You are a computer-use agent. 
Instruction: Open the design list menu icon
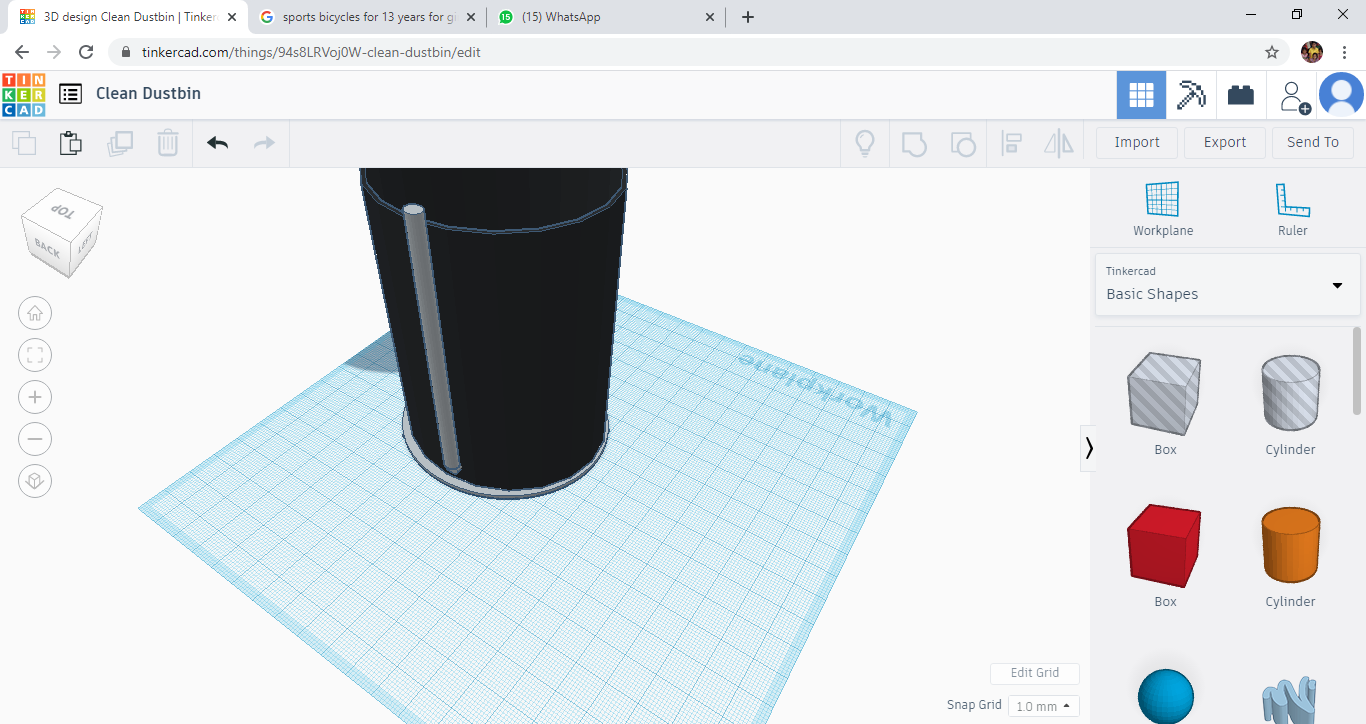click(70, 94)
